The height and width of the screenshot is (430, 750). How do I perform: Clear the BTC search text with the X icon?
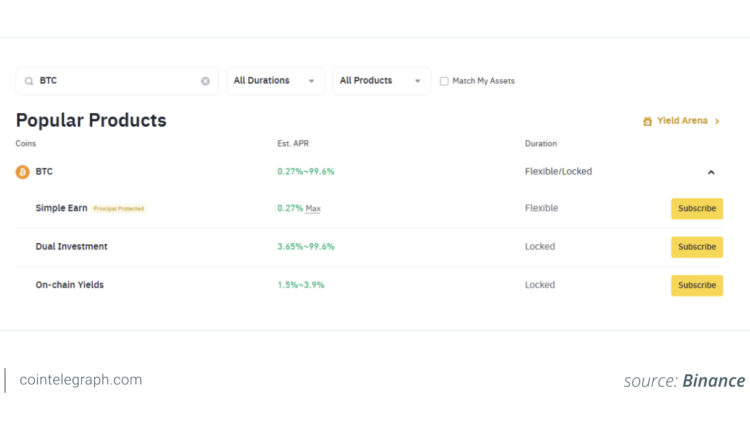tap(205, 81)
